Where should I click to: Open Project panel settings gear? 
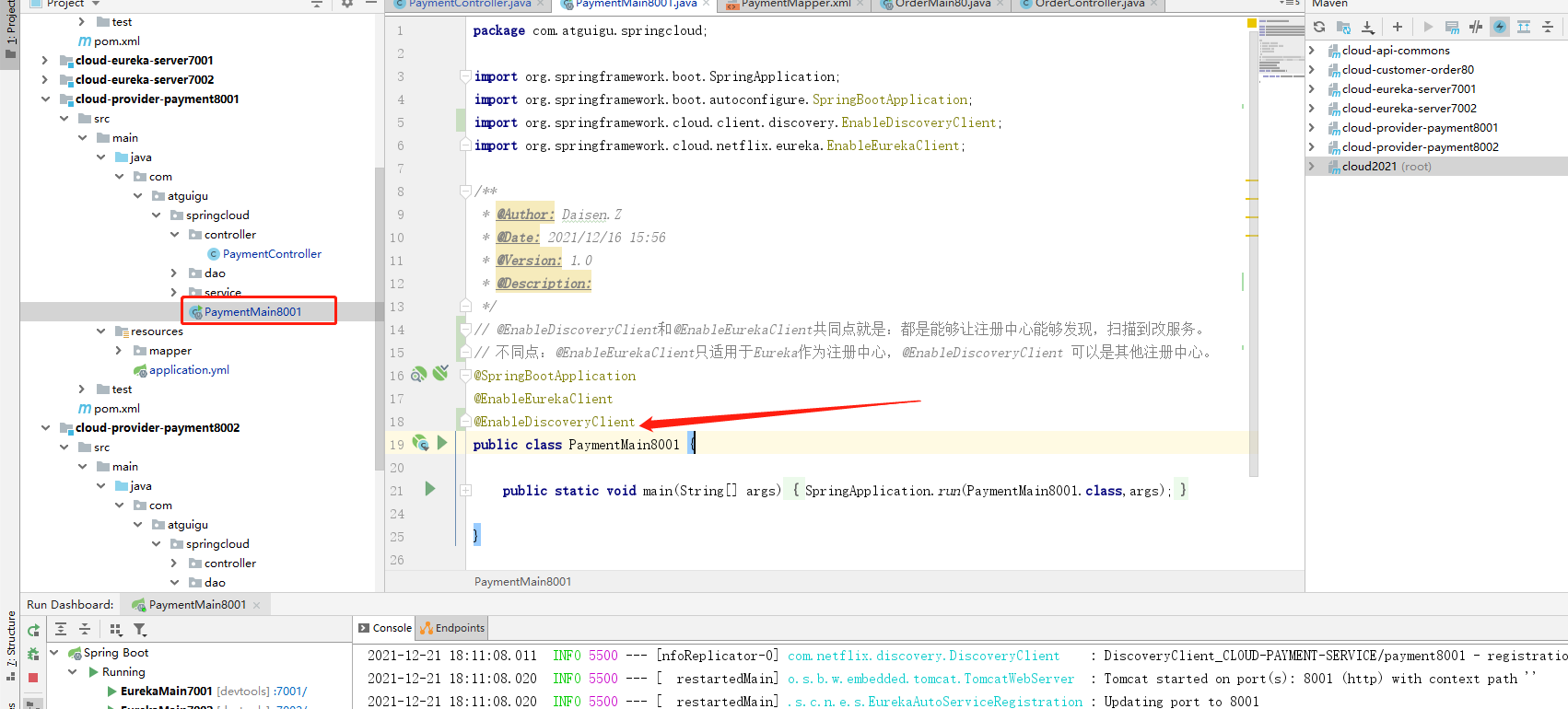(347, 4)
